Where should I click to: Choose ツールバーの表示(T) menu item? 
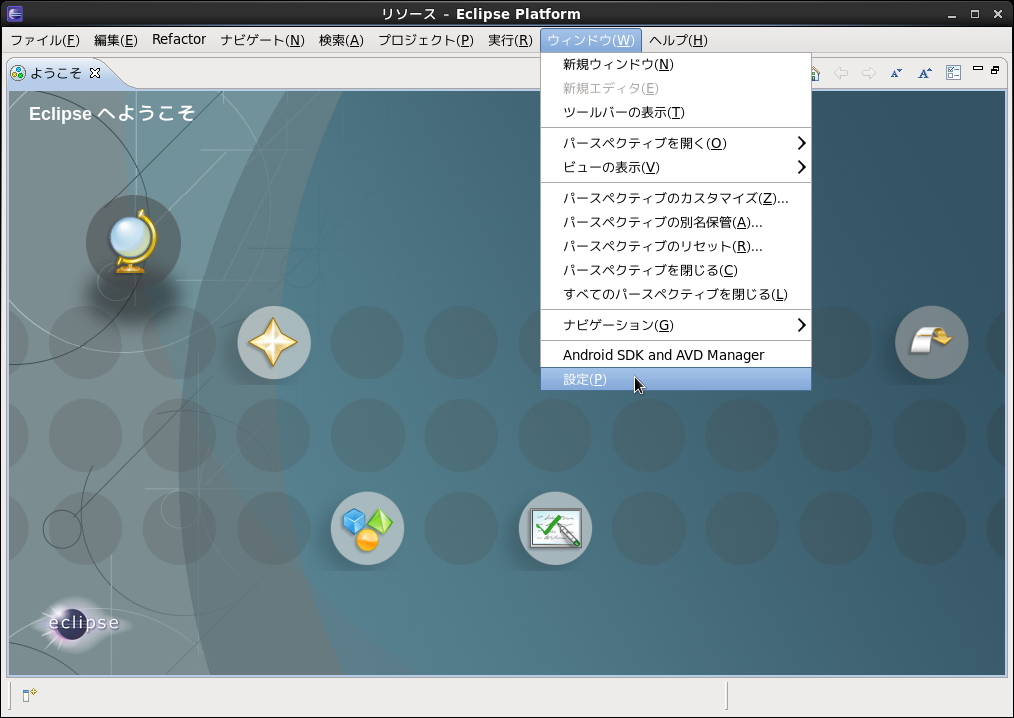point(676,113)
